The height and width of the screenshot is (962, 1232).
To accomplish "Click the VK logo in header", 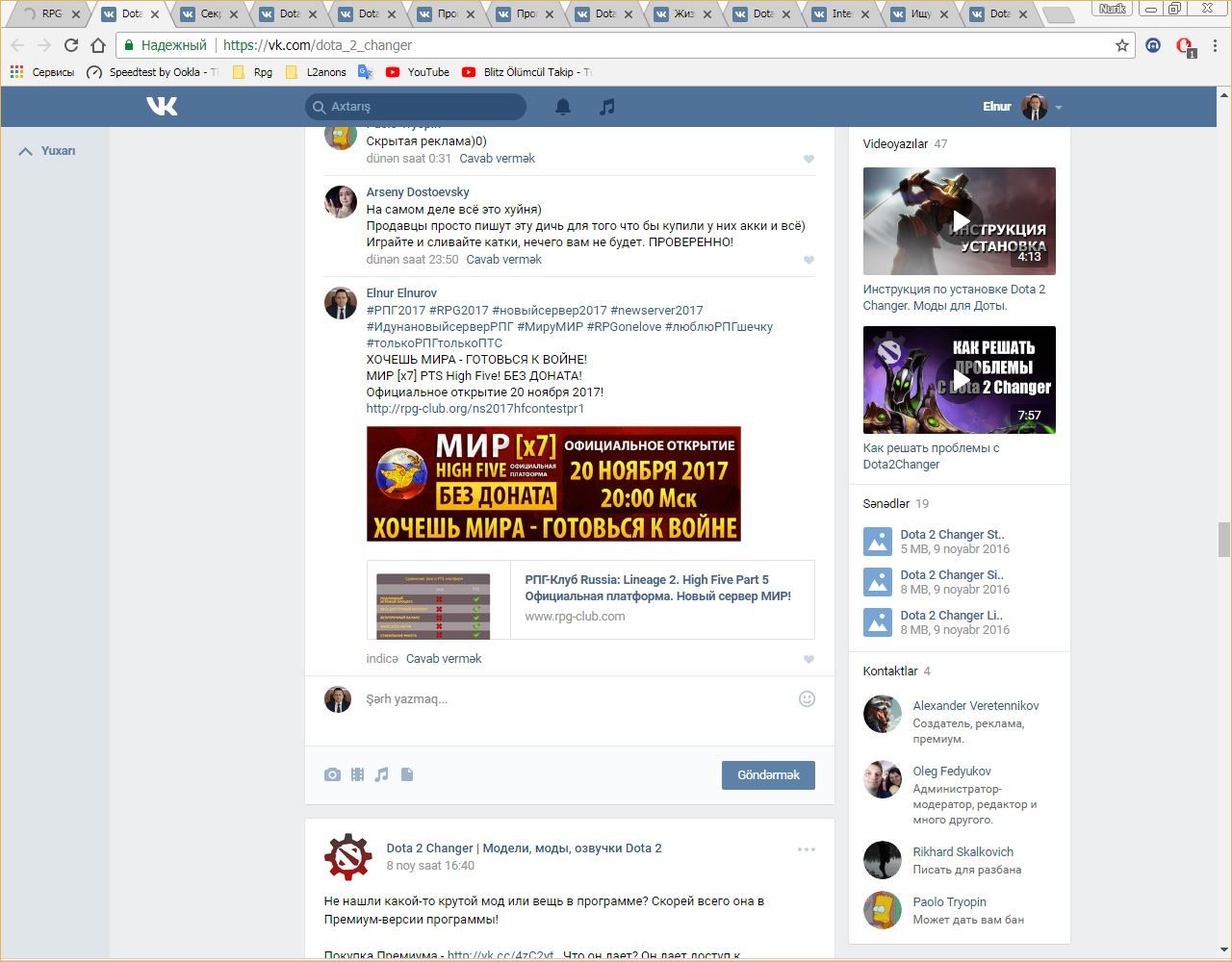I will 162,106.
